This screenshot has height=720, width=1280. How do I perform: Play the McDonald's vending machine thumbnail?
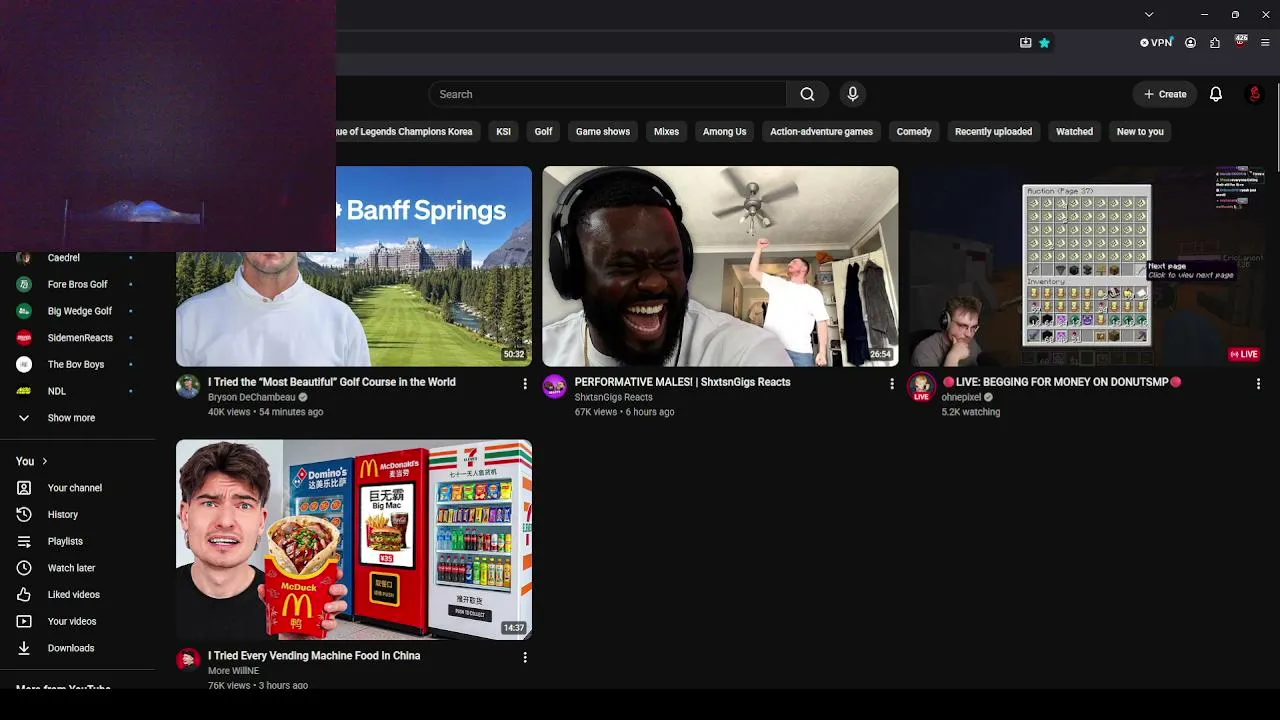coord(354,540)
